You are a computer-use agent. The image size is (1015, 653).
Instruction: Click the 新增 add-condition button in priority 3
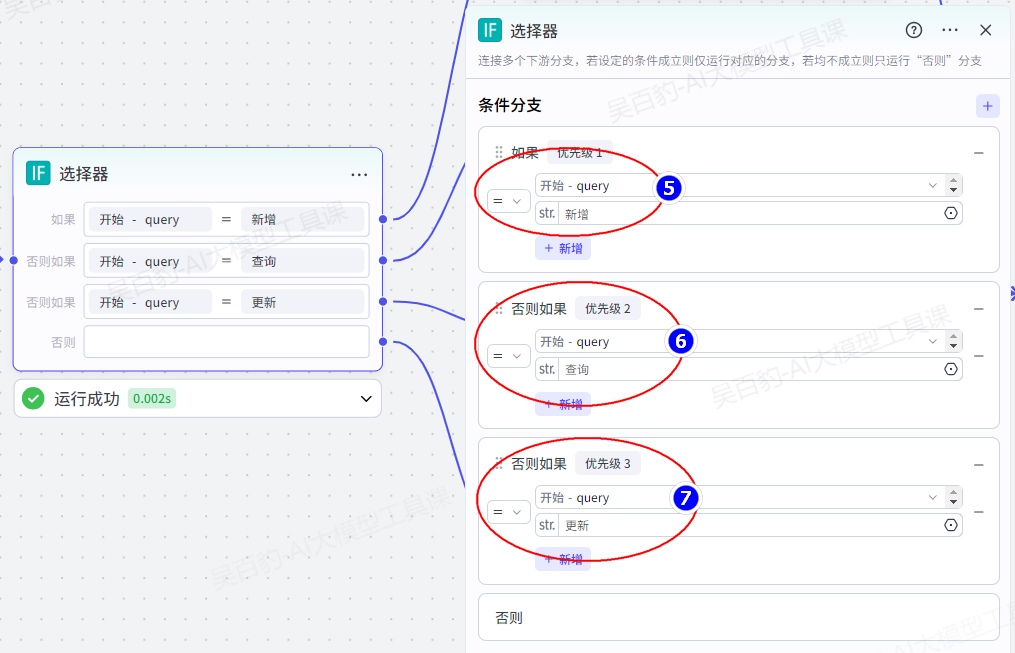[563, 559]
